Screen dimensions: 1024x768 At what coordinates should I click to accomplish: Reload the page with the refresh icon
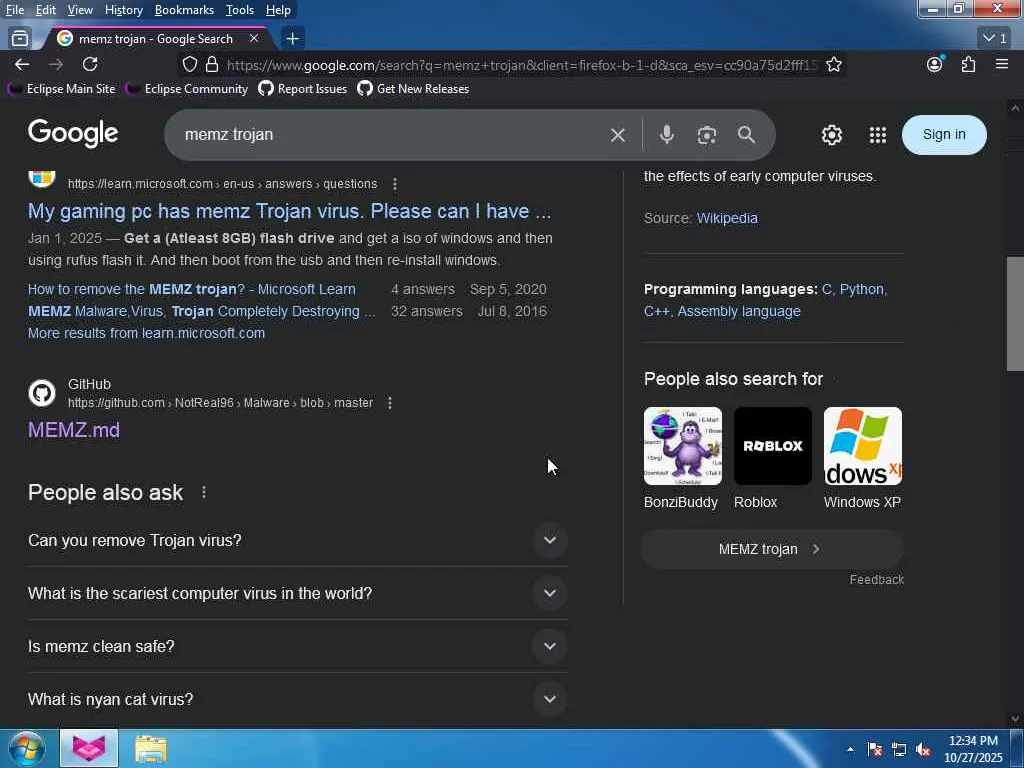pyautogui.click(x=90, y=64)
